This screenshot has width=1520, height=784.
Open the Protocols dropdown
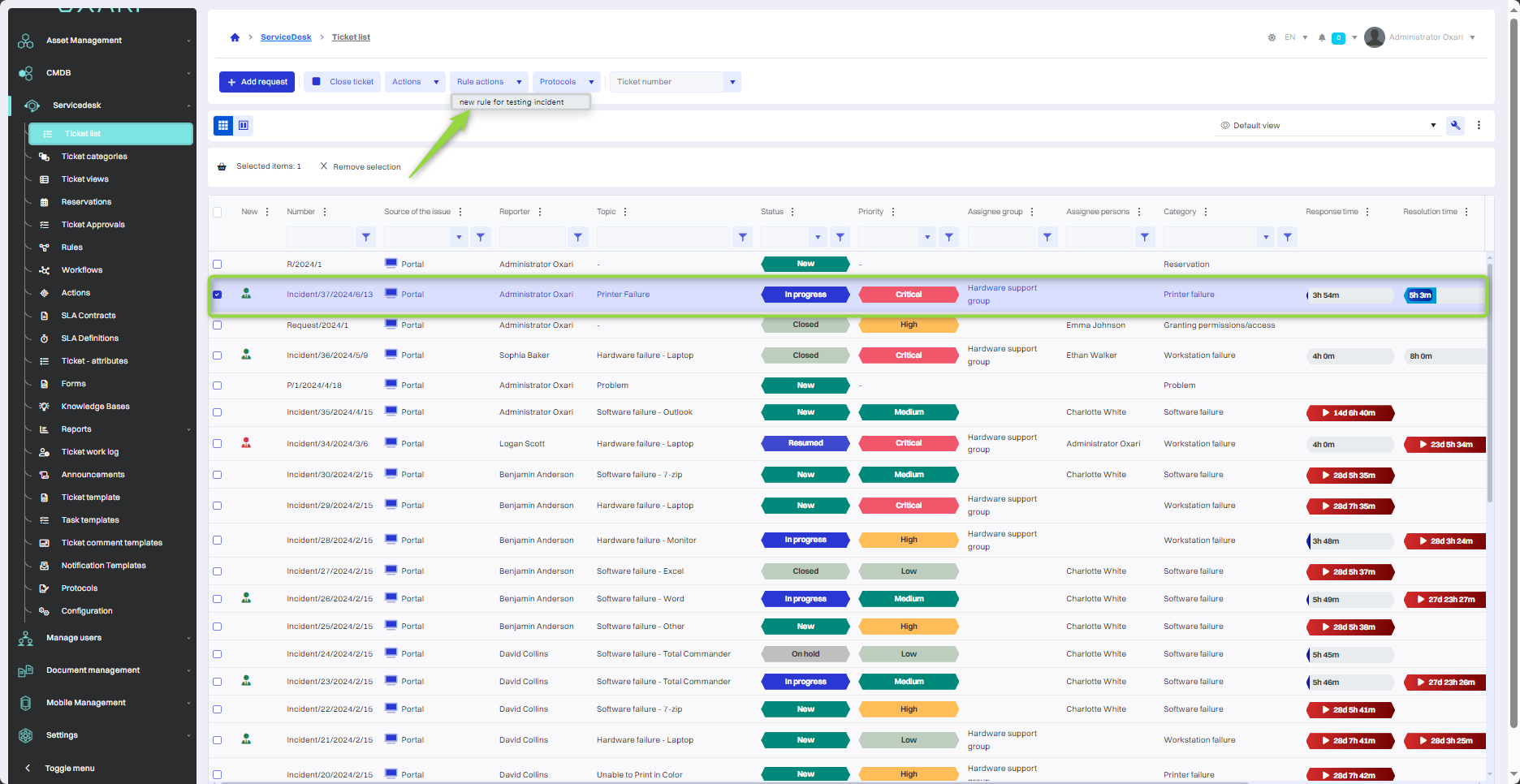tap(566, 82)
